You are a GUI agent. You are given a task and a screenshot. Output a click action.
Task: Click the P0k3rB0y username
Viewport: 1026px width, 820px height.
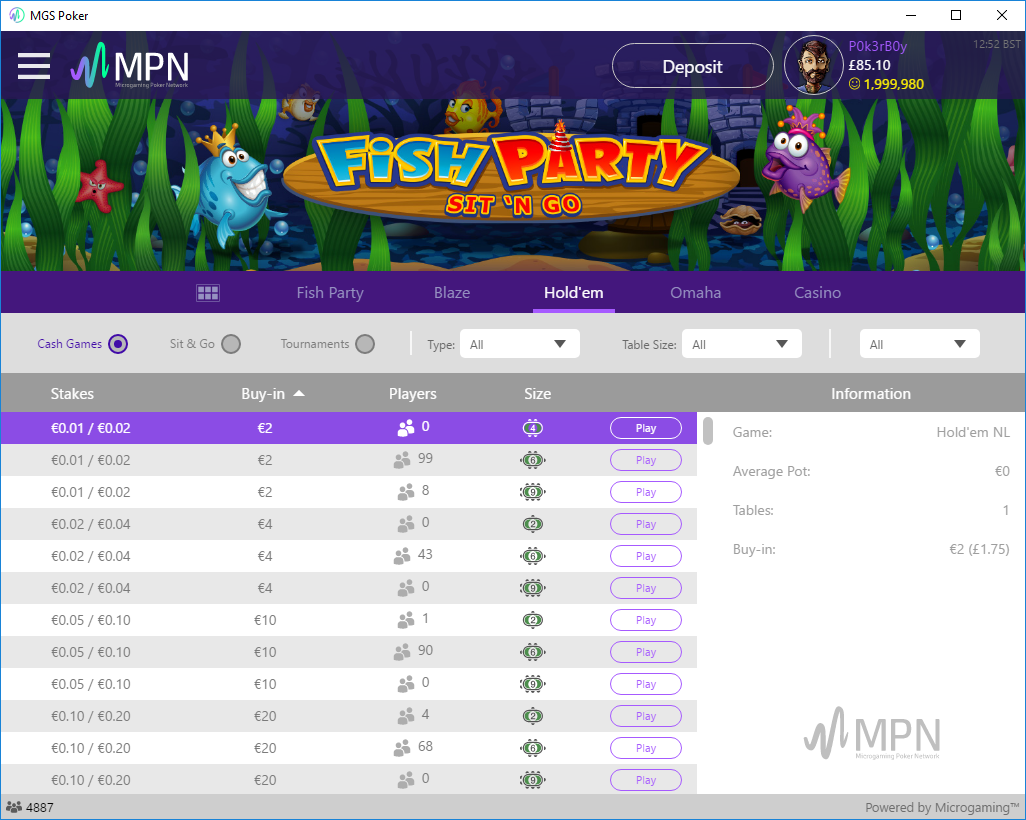(877, 46)
